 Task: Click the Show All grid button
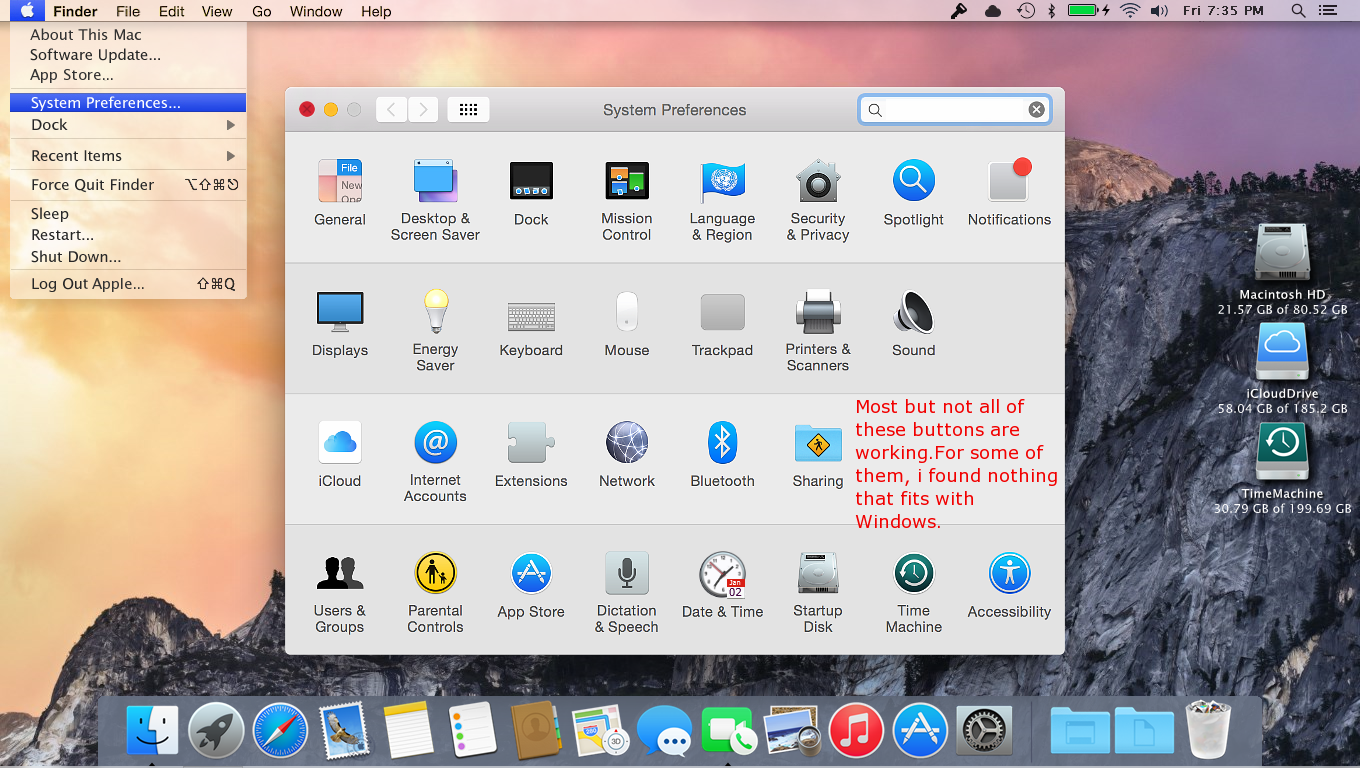(x=468, y=110)
